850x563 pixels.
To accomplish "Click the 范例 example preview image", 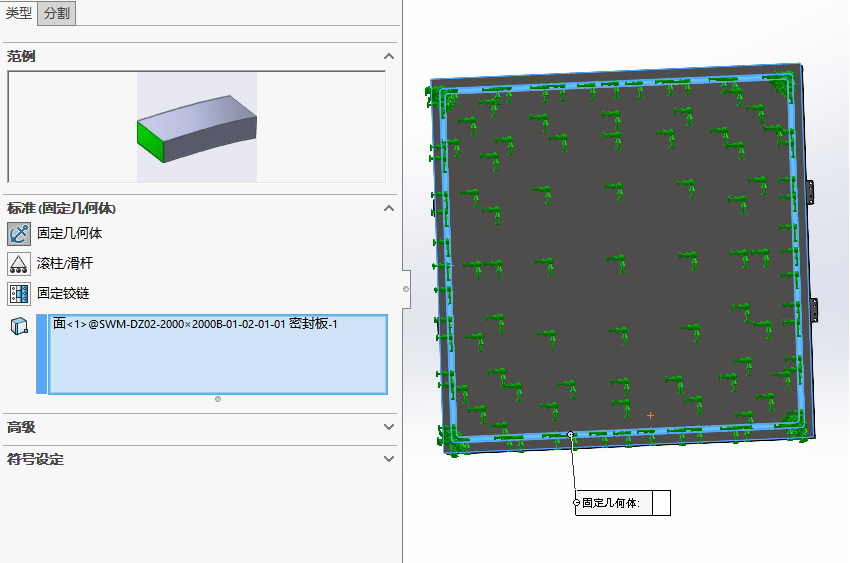I will pos(196,126).
